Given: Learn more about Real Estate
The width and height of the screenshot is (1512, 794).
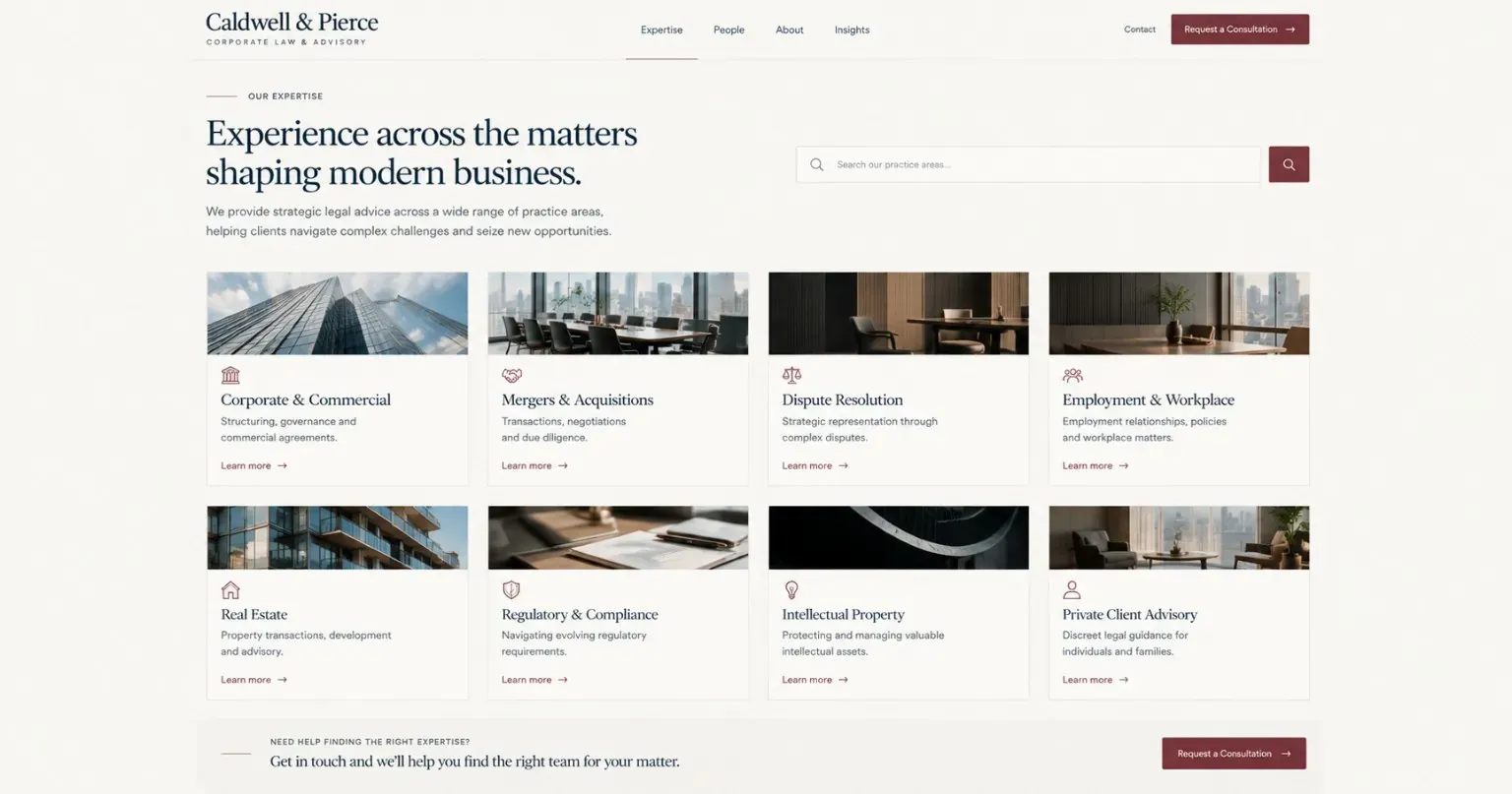Looking at the screenshot, I should click(x=254, y=680).
